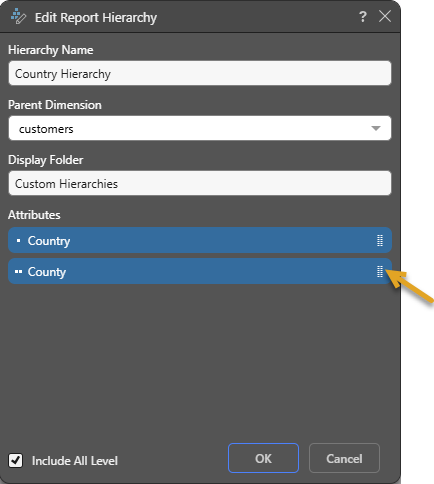
Task: Confirm changes with the OK button
Action: (263, 458)
